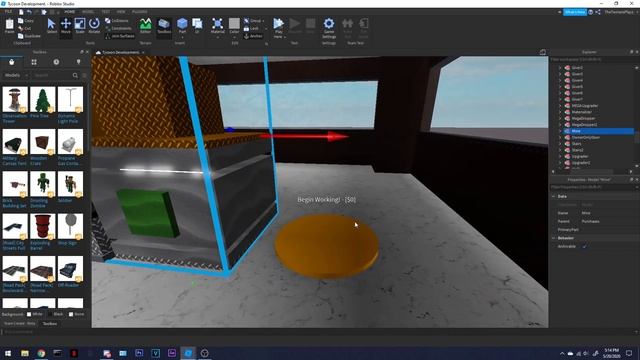Switch to PLUGINS ribbon tab
640x360 pixels.
(x=140, y=12)
